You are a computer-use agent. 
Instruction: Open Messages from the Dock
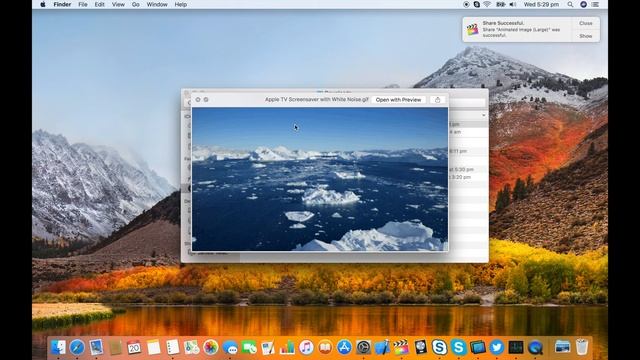230,347
